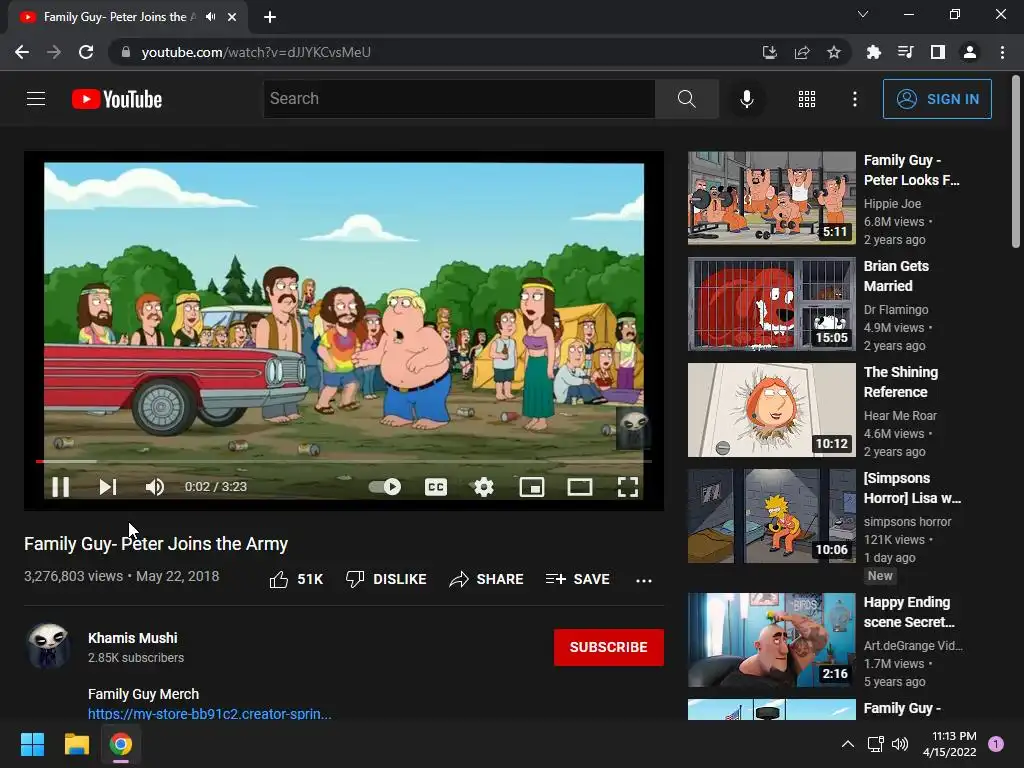The width and height of the screenshot is (1024, 768).
Task: Mute the video player volume
Action: coord(155,487)
